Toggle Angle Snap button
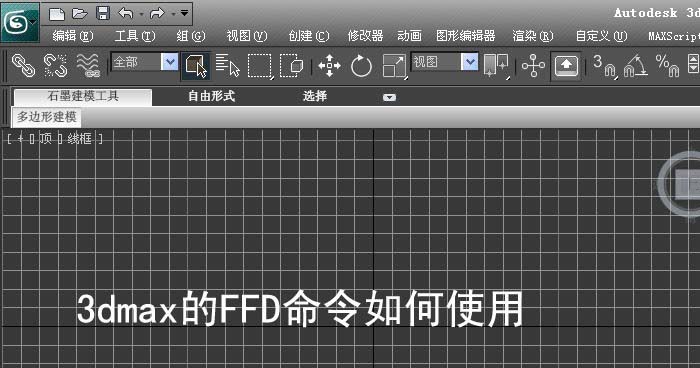 636,66
